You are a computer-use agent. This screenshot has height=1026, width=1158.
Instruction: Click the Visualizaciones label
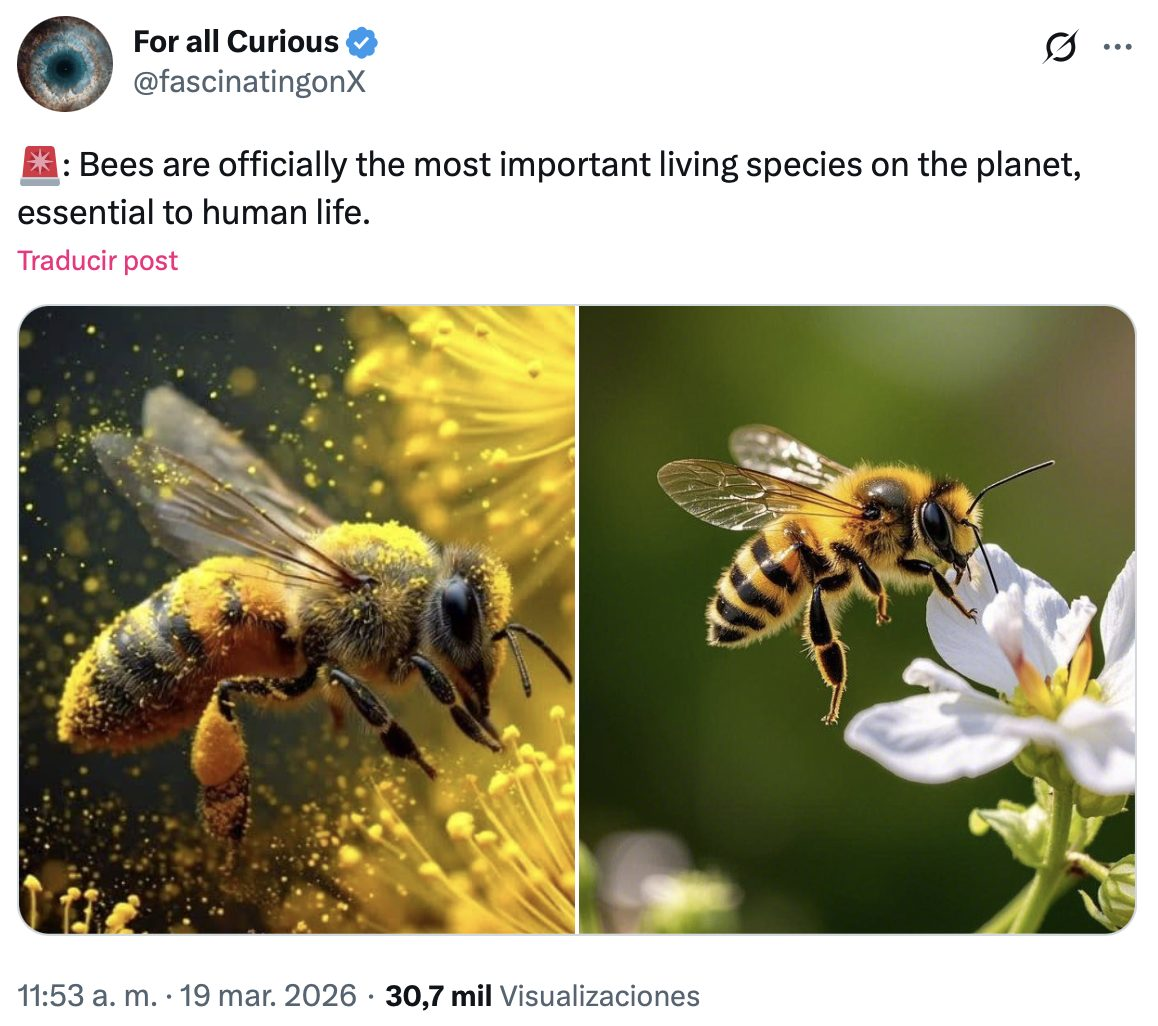pos(599,996)
